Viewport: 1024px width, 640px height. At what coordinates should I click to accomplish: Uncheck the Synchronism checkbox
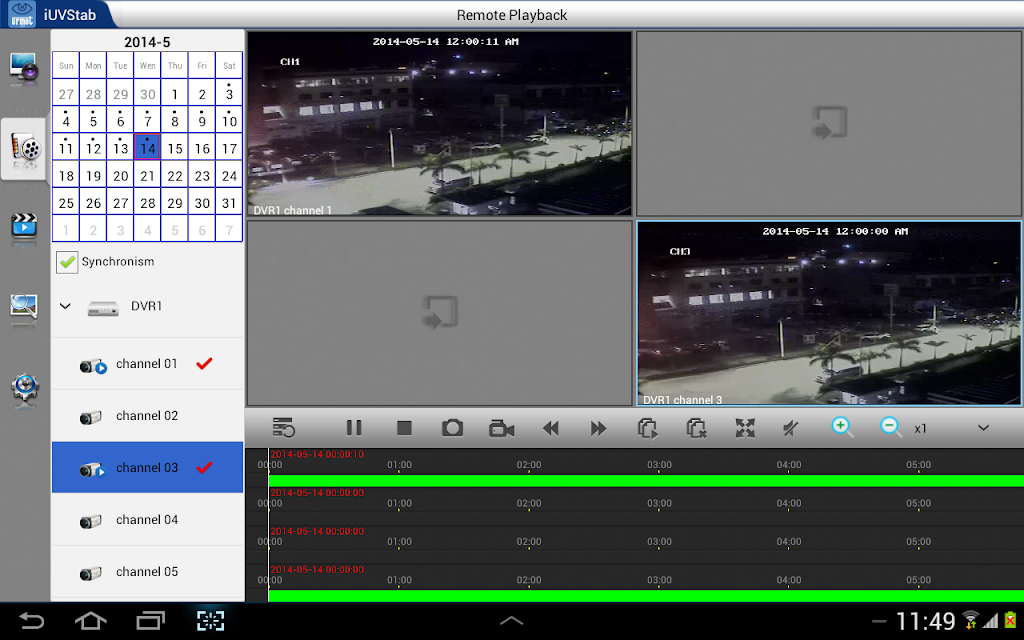(x=67, y=262)
